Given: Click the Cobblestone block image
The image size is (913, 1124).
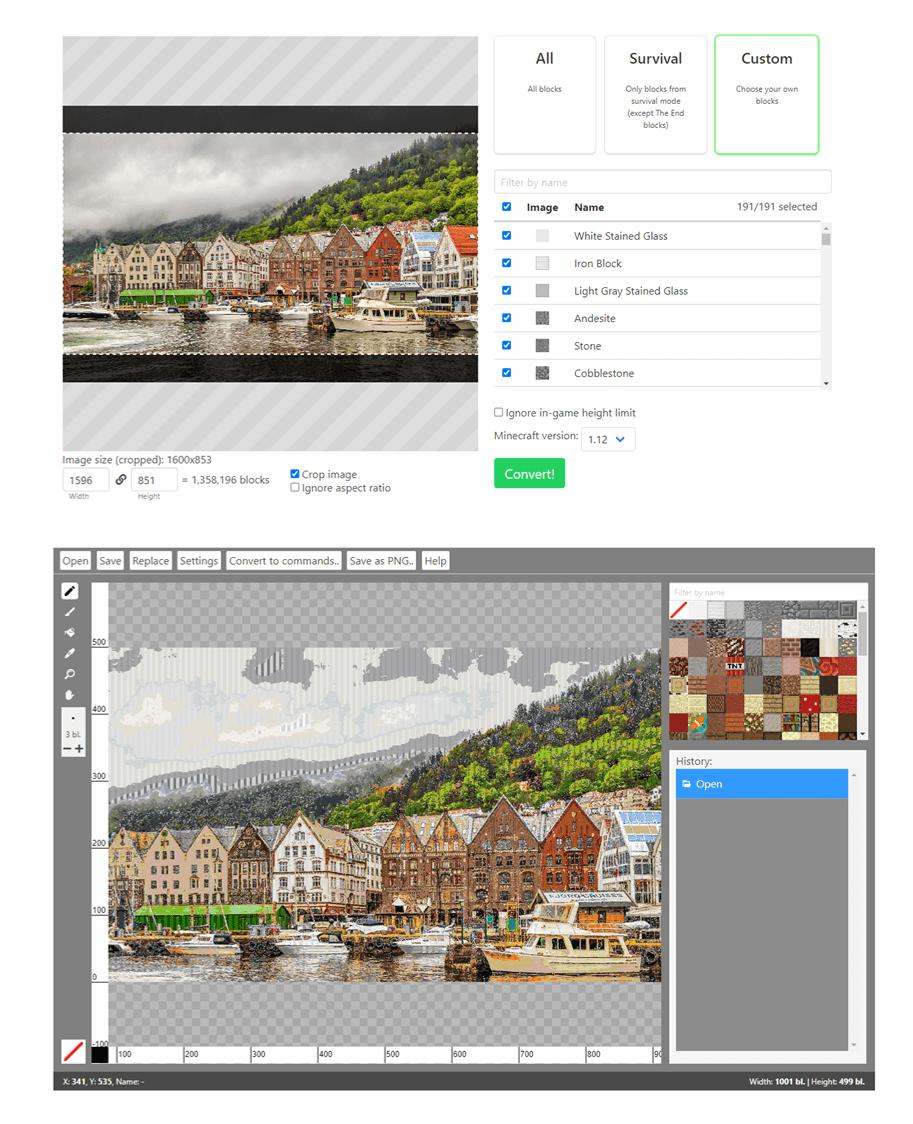Looking at the screenshot, I should tap(542, 373).
